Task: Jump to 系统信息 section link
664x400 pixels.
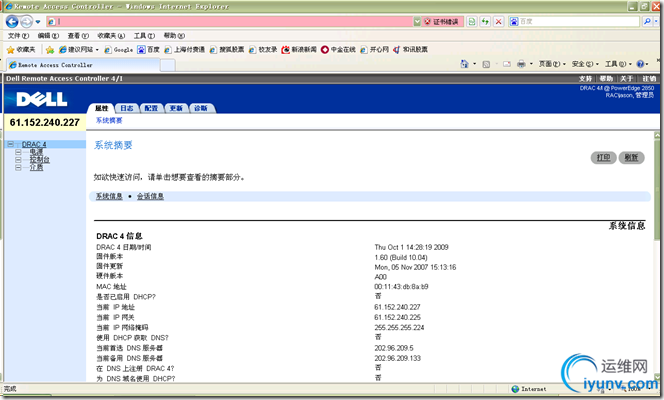Action: (x=109, y=196)
